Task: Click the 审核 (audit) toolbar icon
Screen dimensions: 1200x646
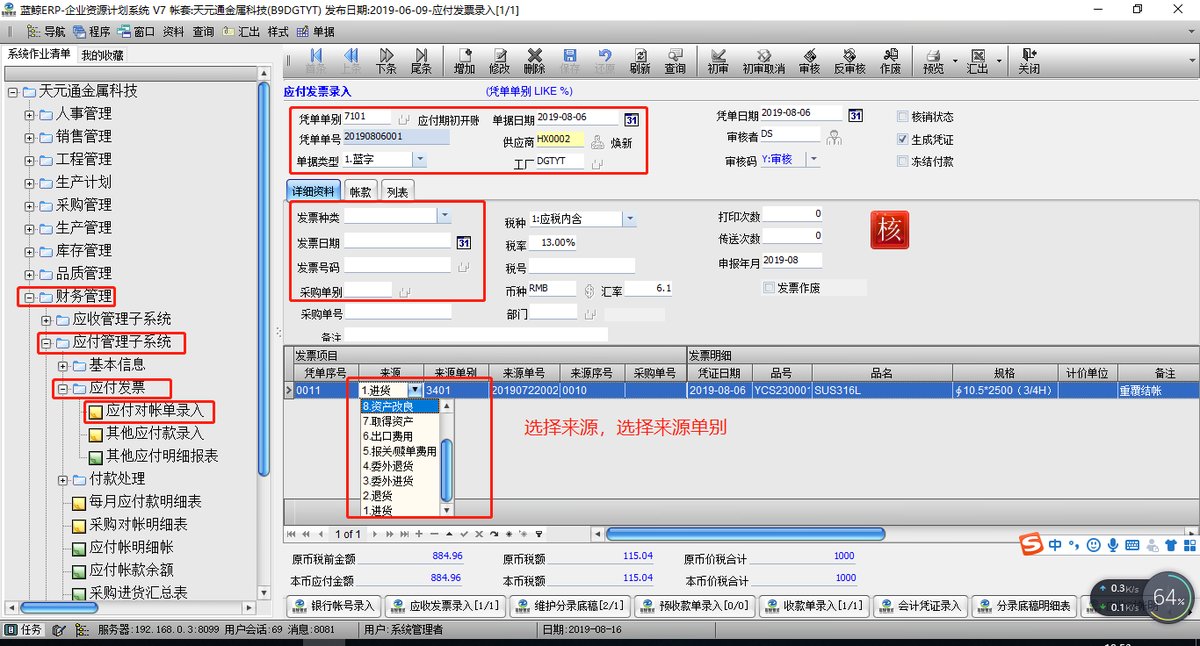Action: (x=809, y=61)
